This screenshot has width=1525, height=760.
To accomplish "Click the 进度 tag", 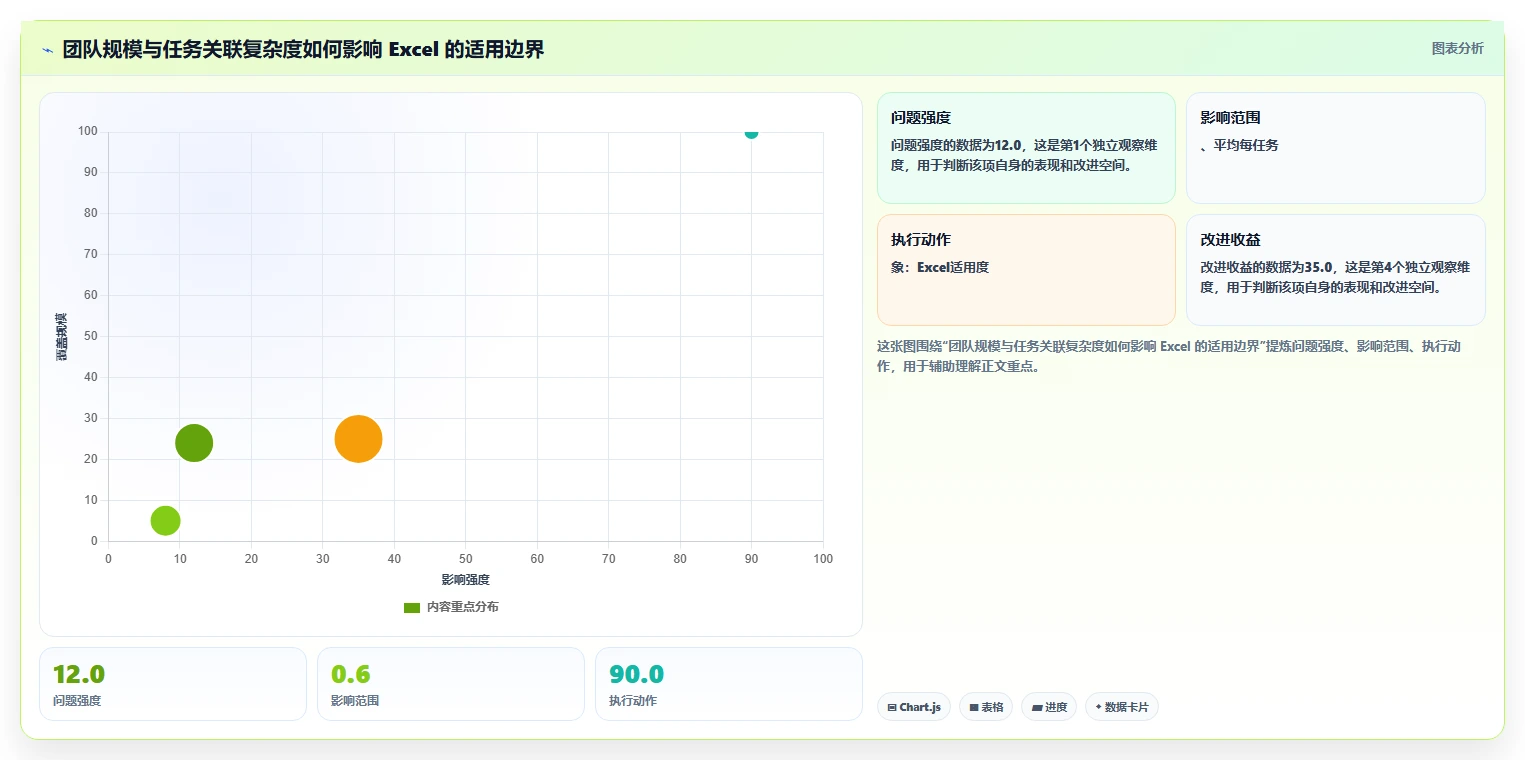I will (1049, 707).
